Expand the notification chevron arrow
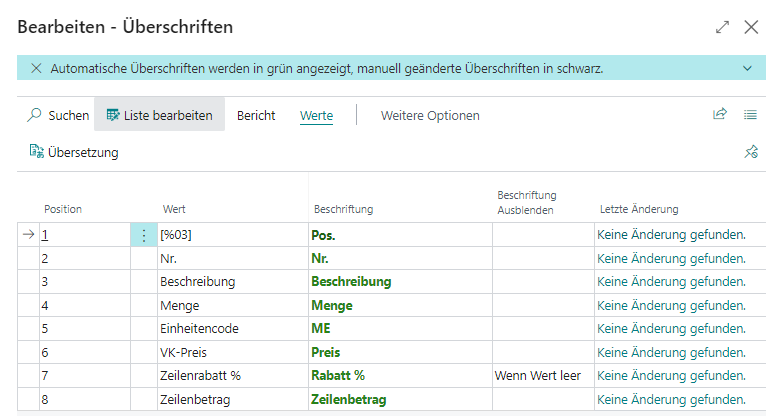This screenshot has width=777, height=416. 747,69
